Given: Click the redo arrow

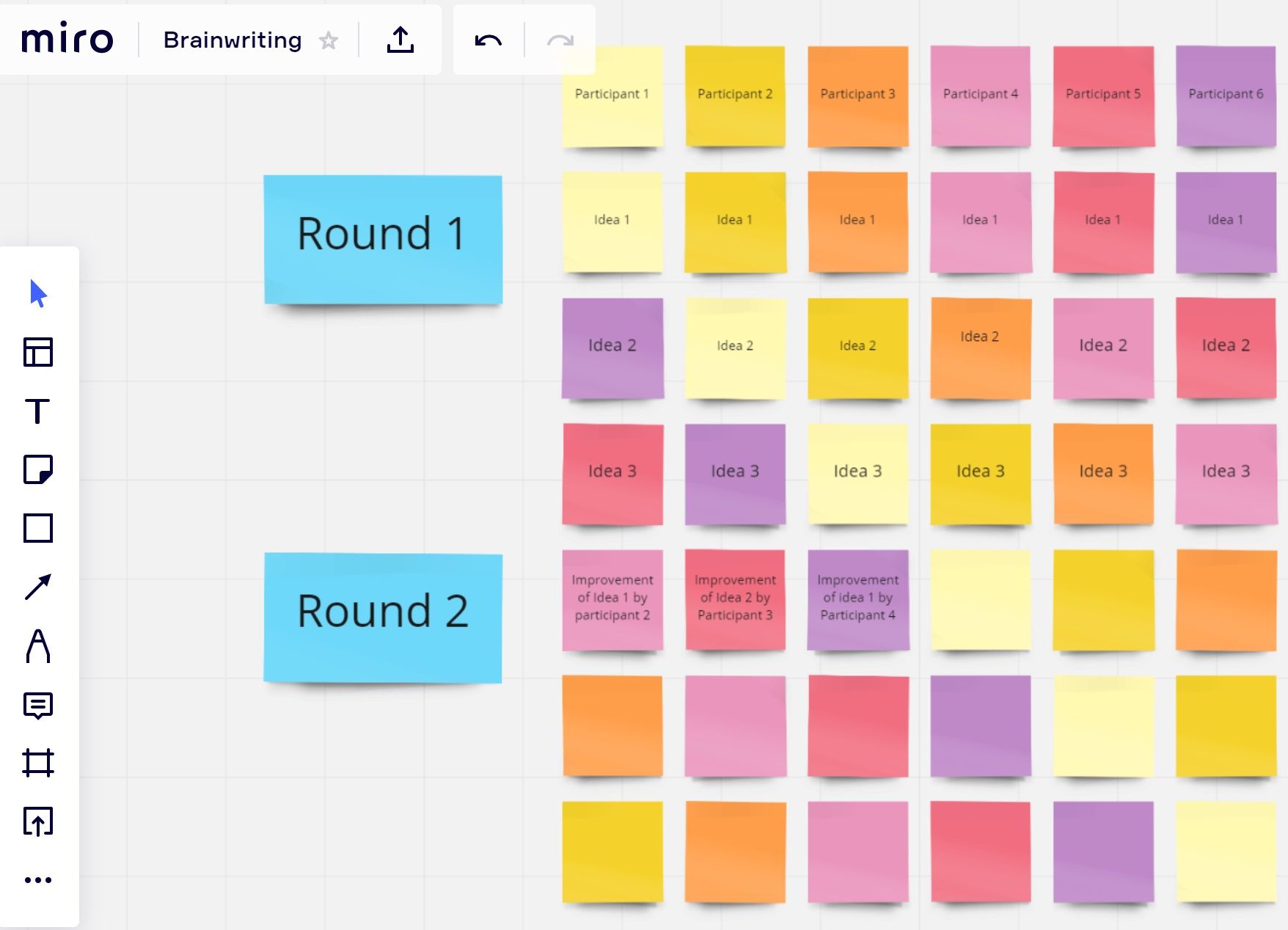Looking at the screenshot, I should click(x=560, y=40).
